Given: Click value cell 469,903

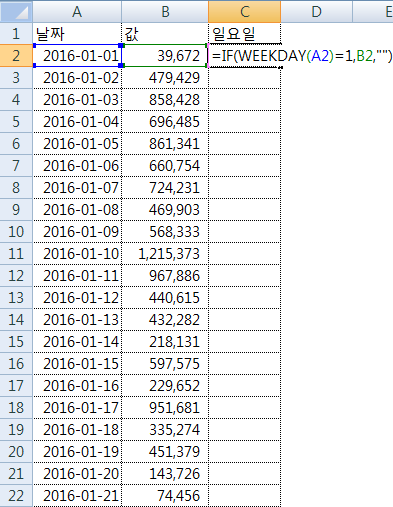Looking at the screenshot, I should click(165, 210).
